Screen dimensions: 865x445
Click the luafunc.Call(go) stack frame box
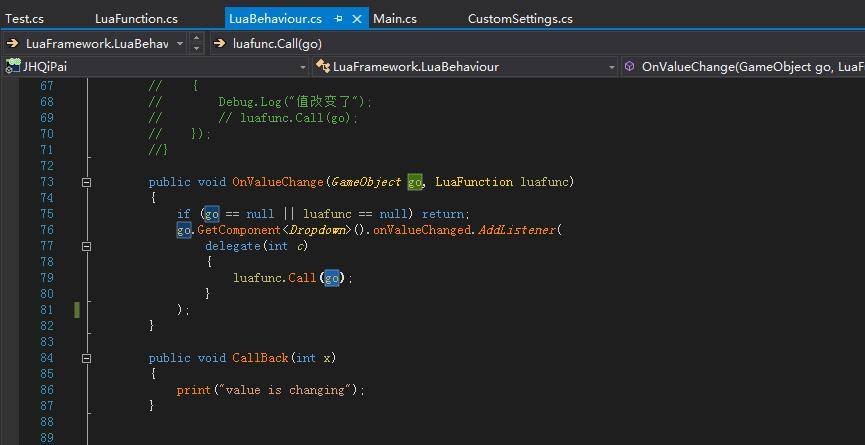pyautogui.click(x=276, y=44)
